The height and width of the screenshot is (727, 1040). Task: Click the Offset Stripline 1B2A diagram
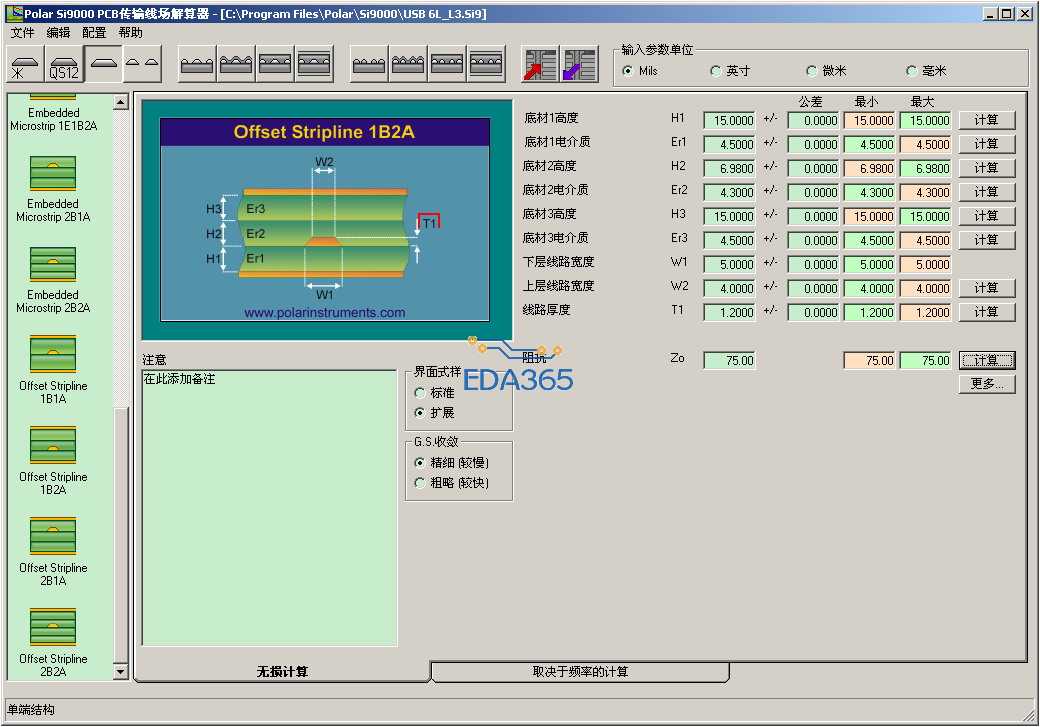[x=325, y=220]
